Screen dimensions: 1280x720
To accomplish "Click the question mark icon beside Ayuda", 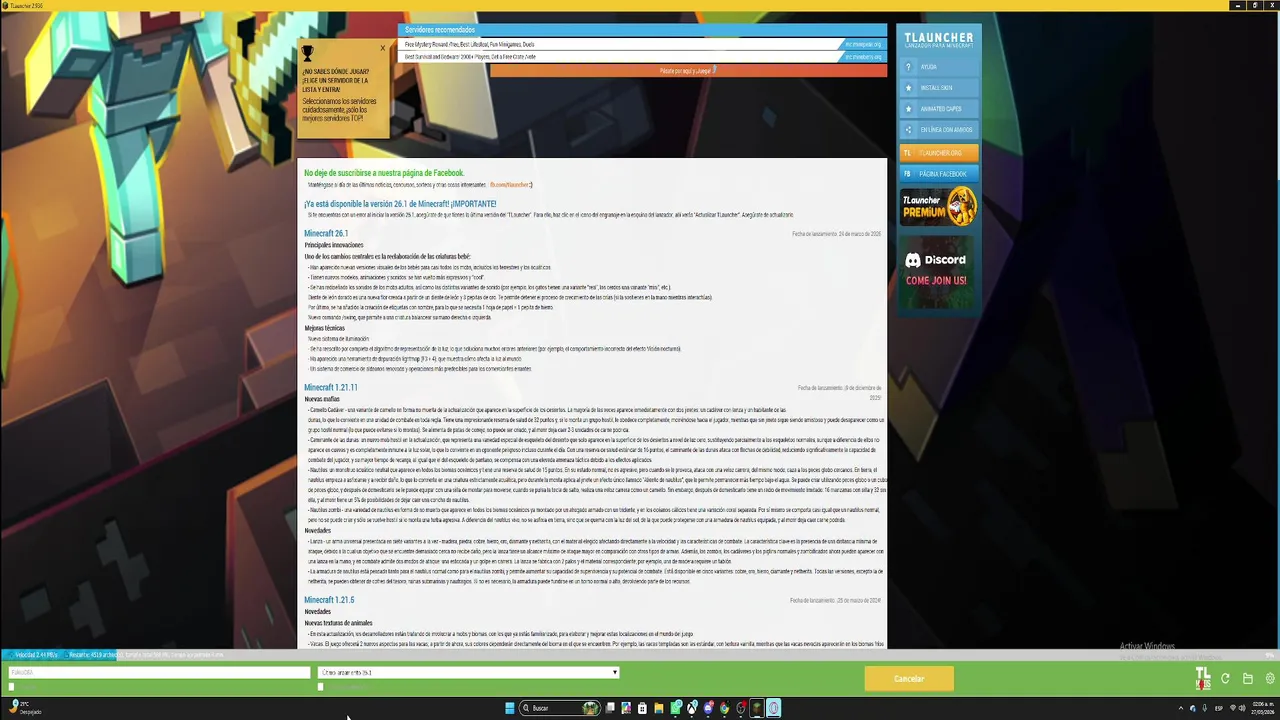I will coord(908,67).
